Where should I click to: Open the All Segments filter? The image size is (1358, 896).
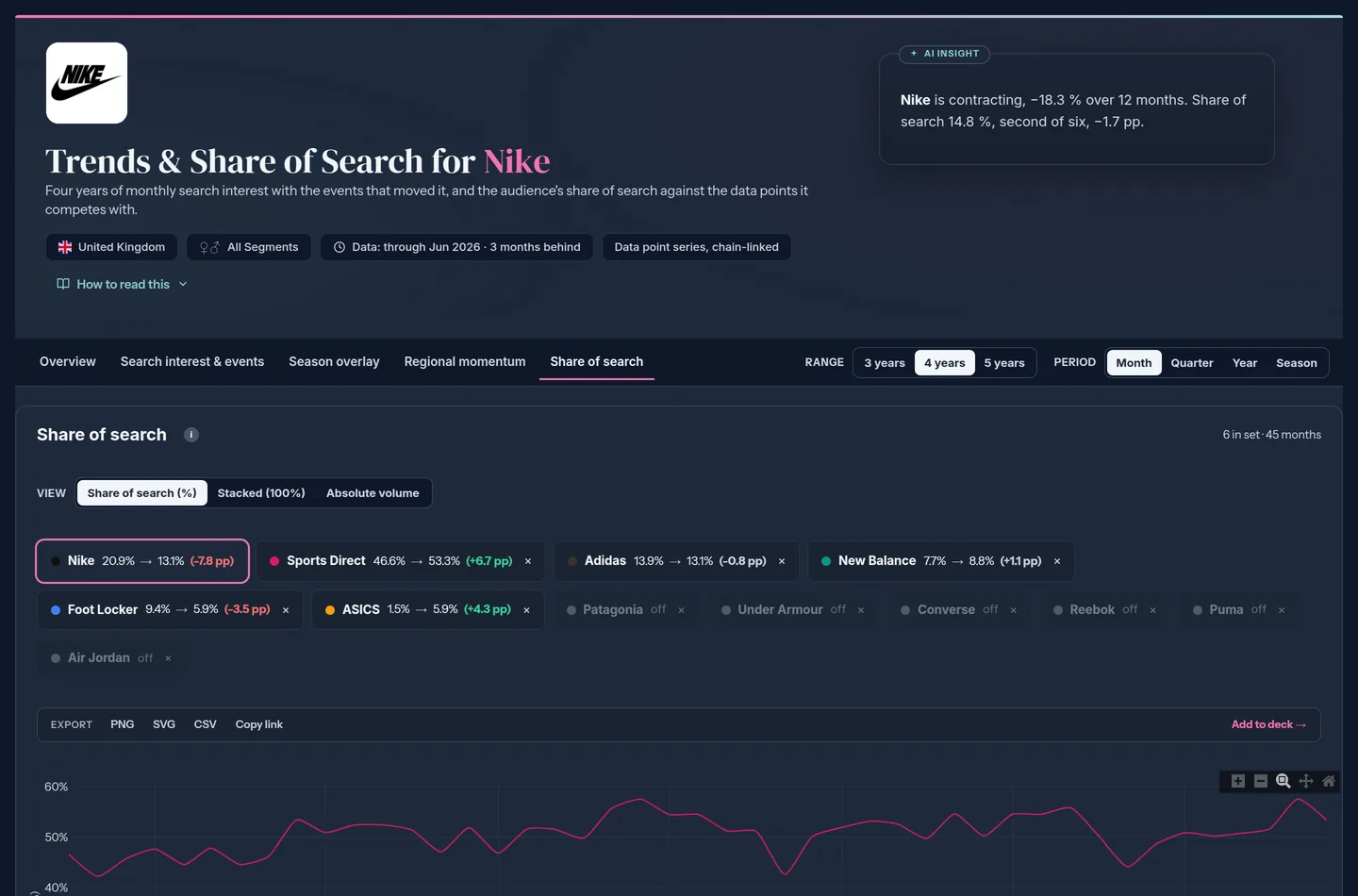249,247
